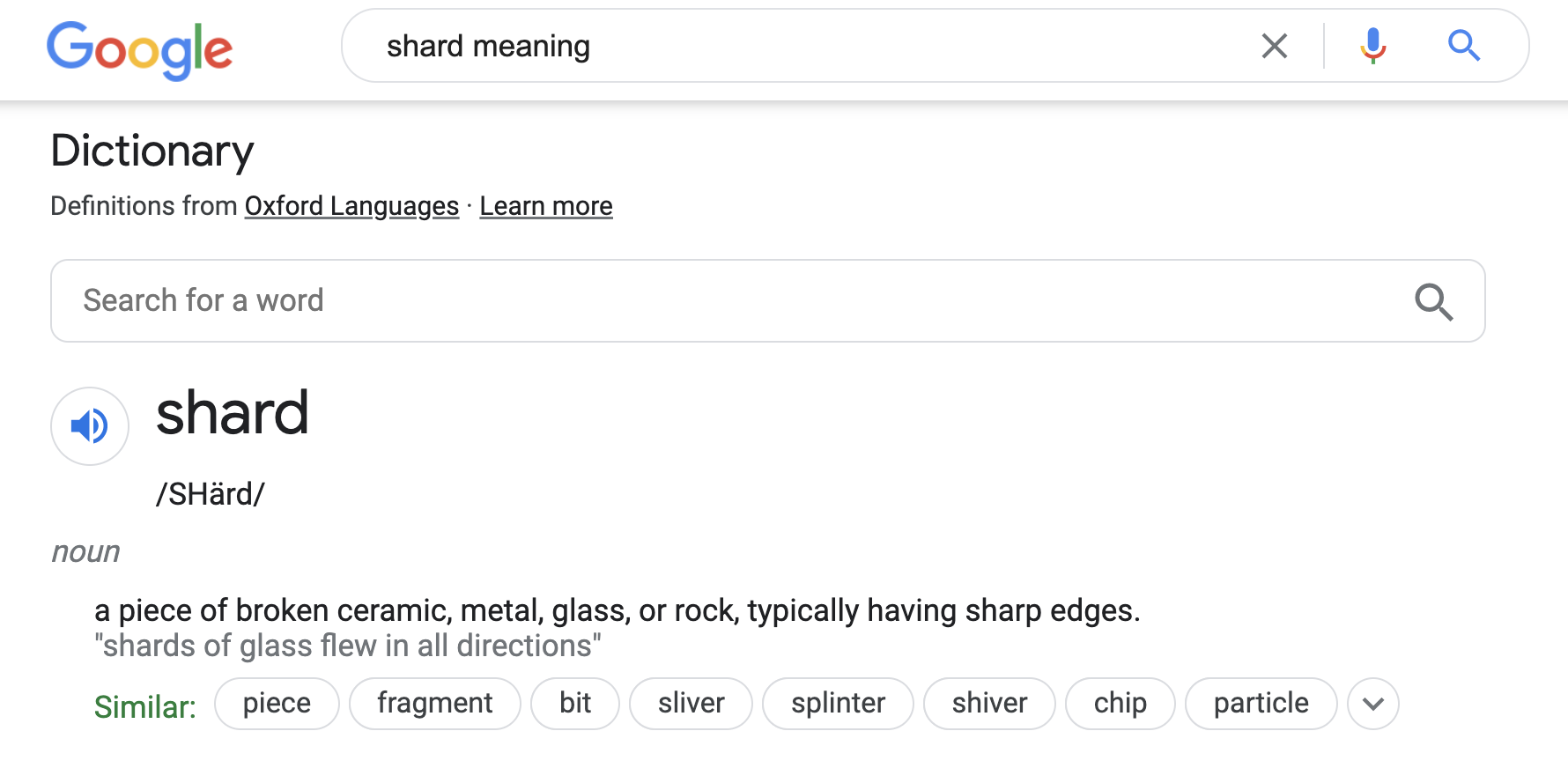
Task: Click the blue search magnifier icon
Action: pos(1463,46)
